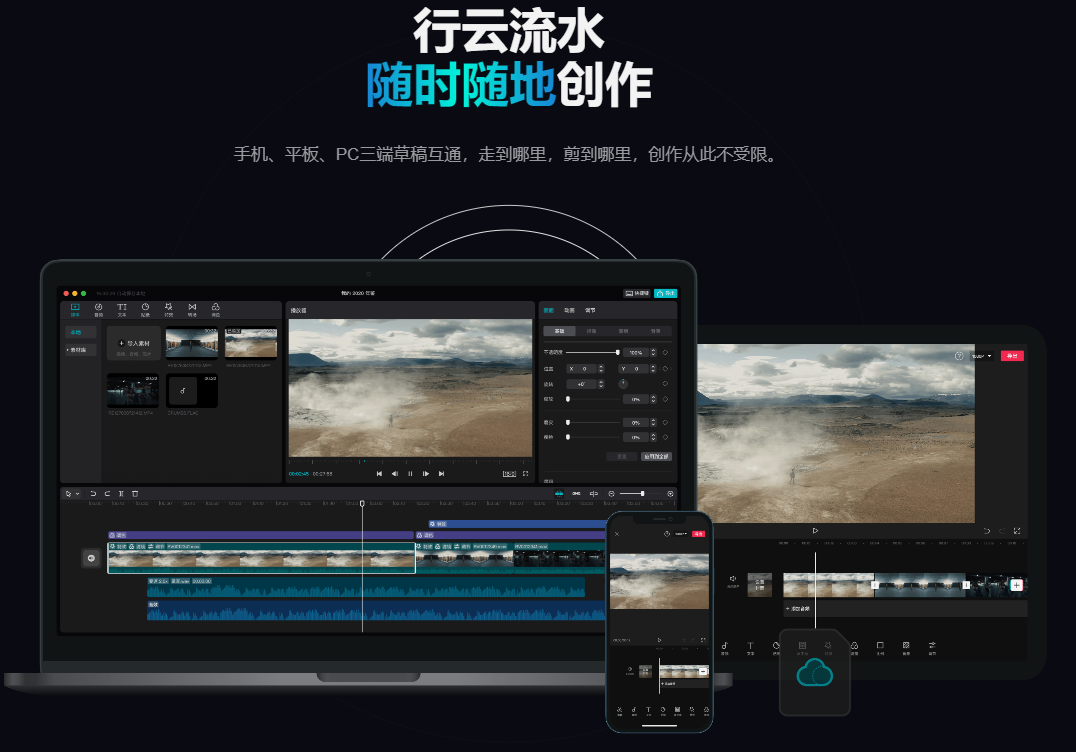The width and height of the screenshot is (1076, 752).
Task: Select the desert landscape thumbnail in media bin
Action: (251, 343)
